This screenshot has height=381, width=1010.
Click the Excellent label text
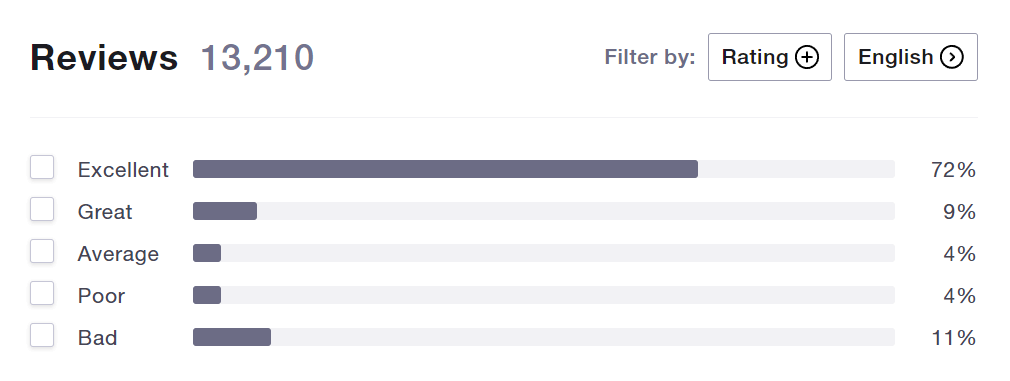coord(123,170)
